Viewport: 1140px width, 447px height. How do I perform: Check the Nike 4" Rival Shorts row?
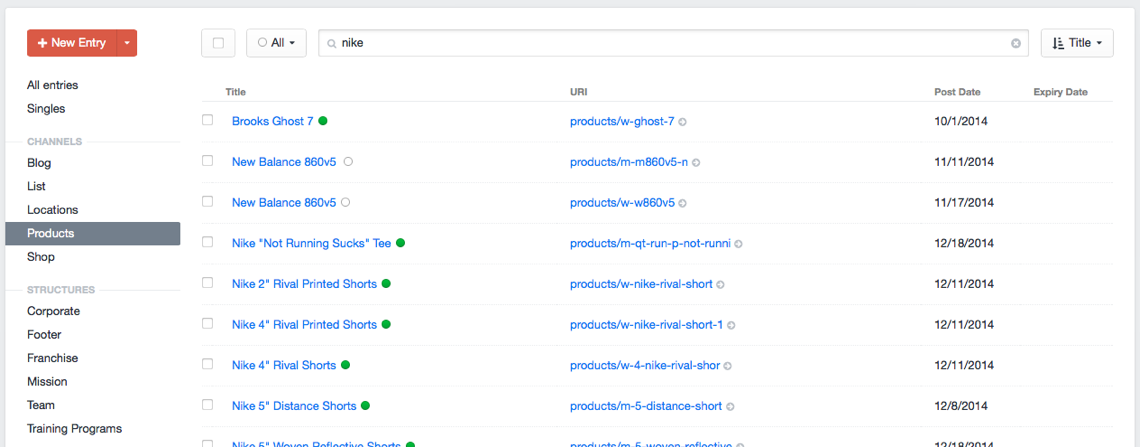click(x=208, y=364)
